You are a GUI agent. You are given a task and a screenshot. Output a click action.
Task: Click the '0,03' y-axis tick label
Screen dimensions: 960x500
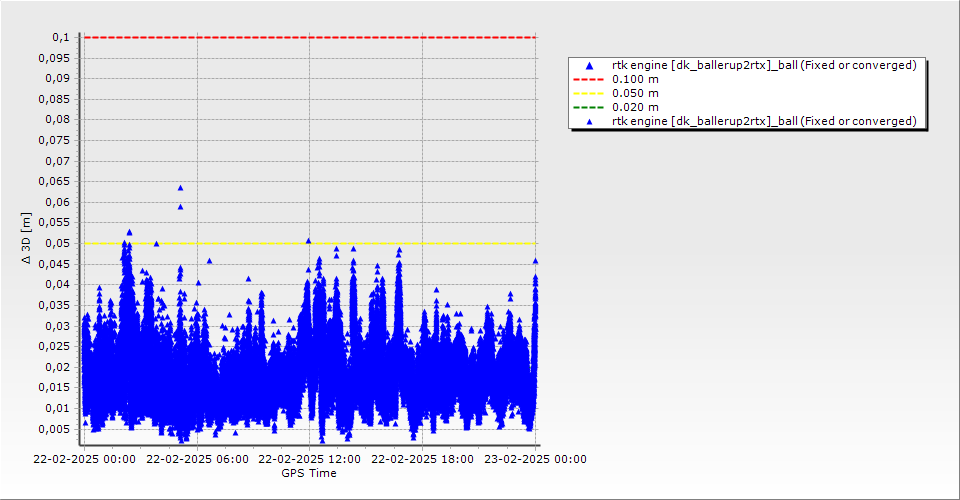coord(58,326)
